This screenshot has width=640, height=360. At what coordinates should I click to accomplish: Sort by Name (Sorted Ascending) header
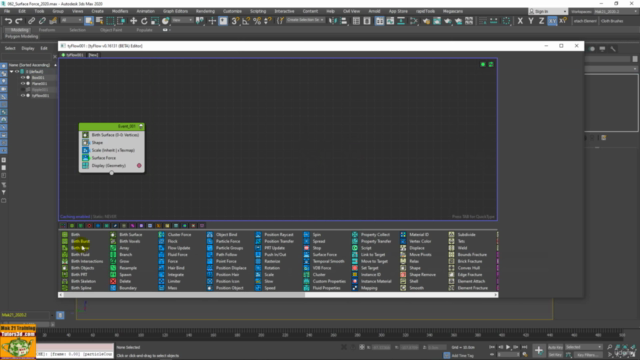[x=29, y=65]
